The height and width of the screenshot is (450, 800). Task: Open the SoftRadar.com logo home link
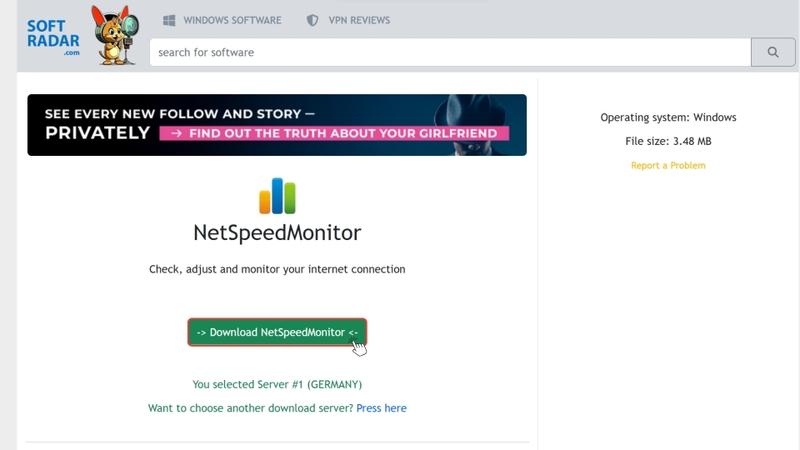pyautogui.click(x=53, y=38)
